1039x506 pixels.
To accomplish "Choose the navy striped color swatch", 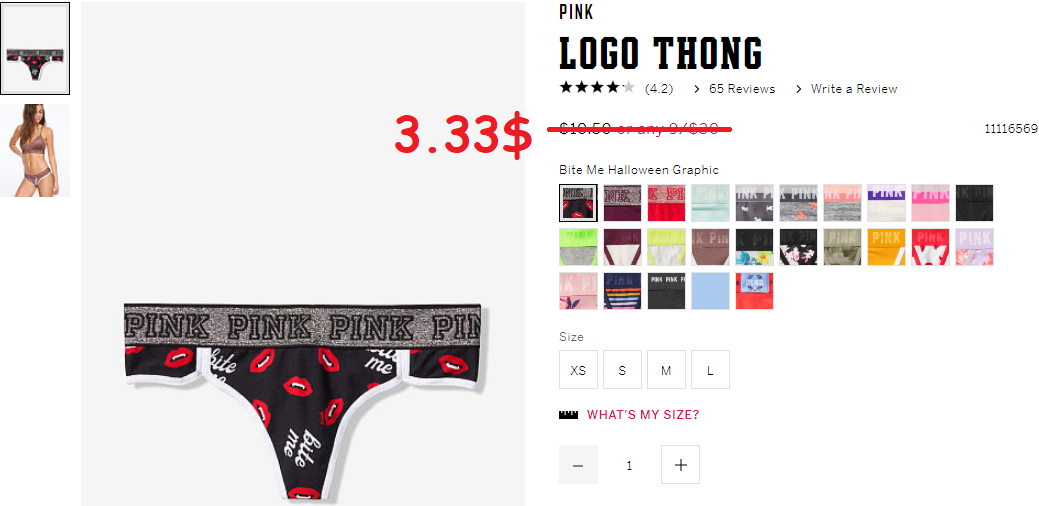I will (x=622, y=291).
